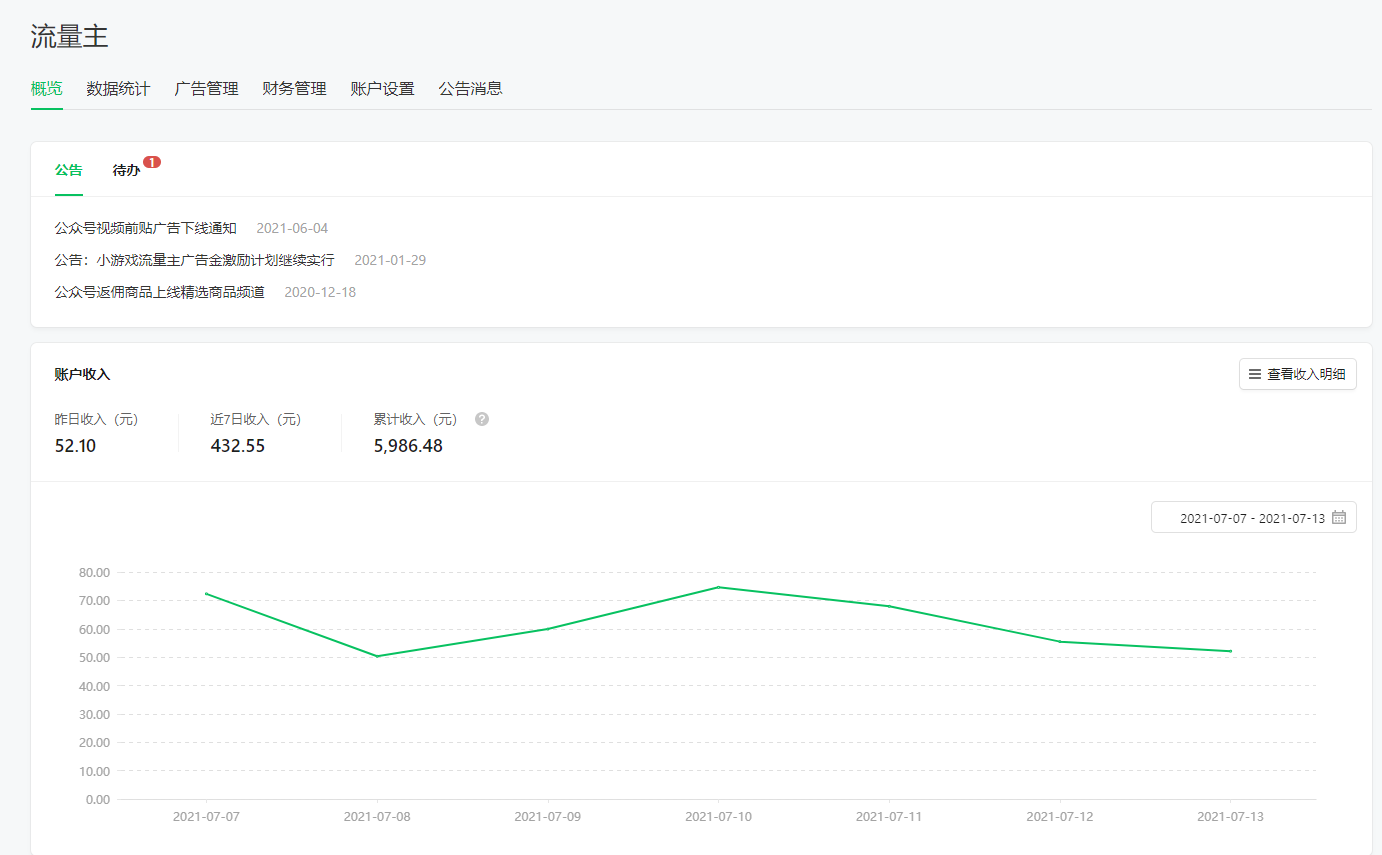The width and height of the screenshot is (1382, 855).
Task: Click the chart line point at 2021-07-08
Action: tap(377, 656)
